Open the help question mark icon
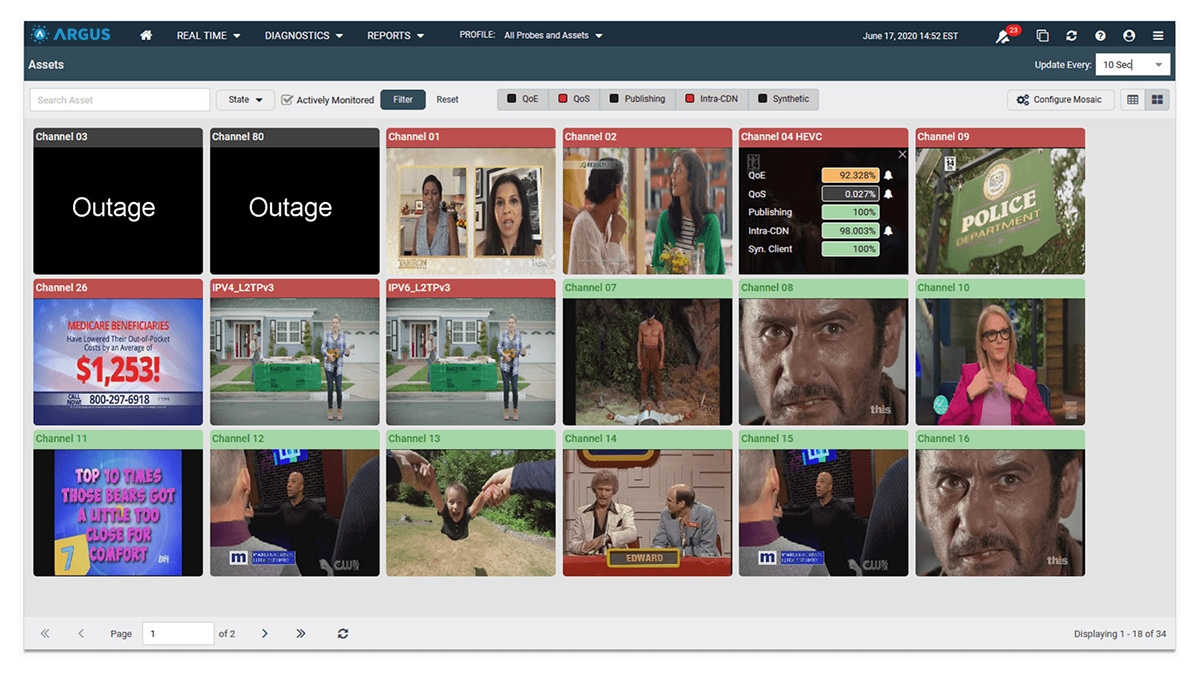 click(1100, 35)
